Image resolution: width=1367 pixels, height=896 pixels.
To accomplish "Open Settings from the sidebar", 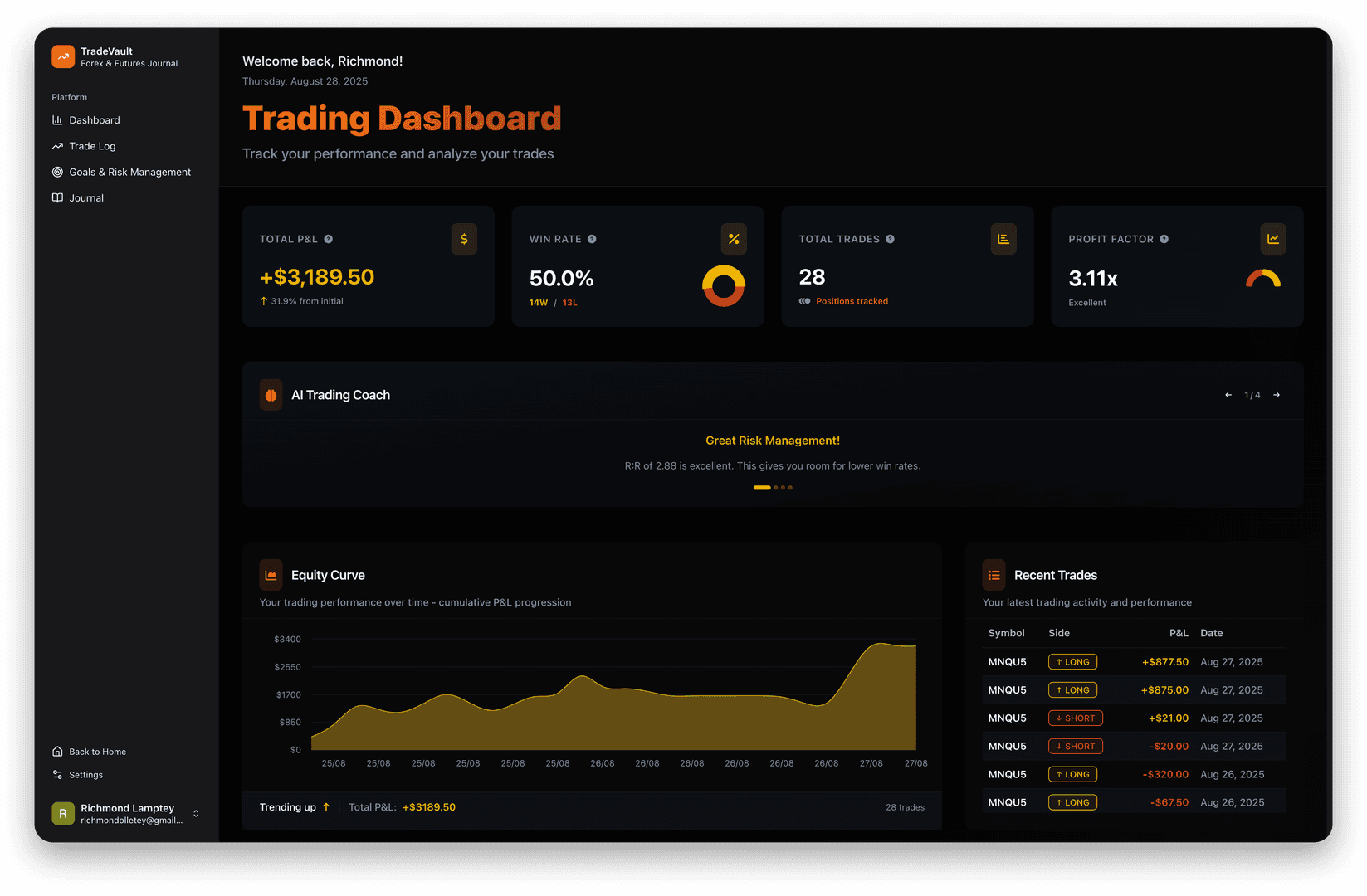I will click(x=85, y=775).
